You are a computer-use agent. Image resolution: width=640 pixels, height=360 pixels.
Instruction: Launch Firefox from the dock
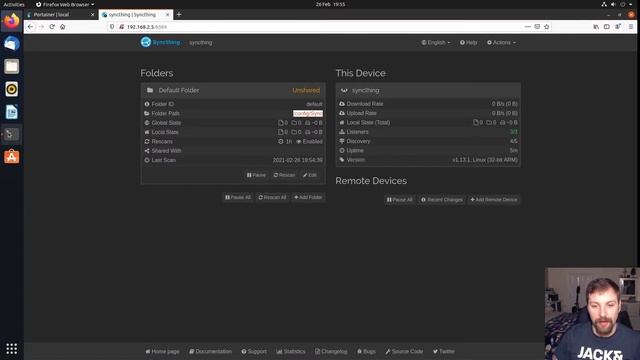click(x=11, y=21)
